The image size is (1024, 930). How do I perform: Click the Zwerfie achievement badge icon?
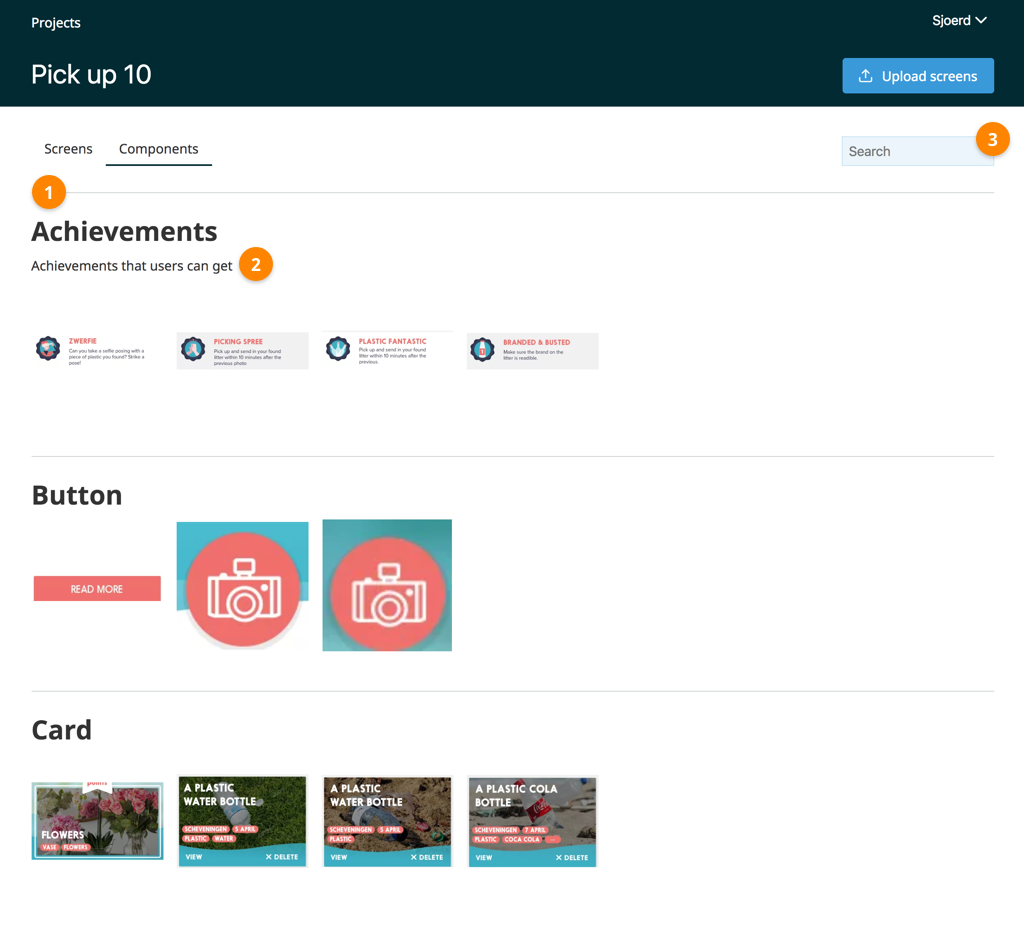(48, 349)
